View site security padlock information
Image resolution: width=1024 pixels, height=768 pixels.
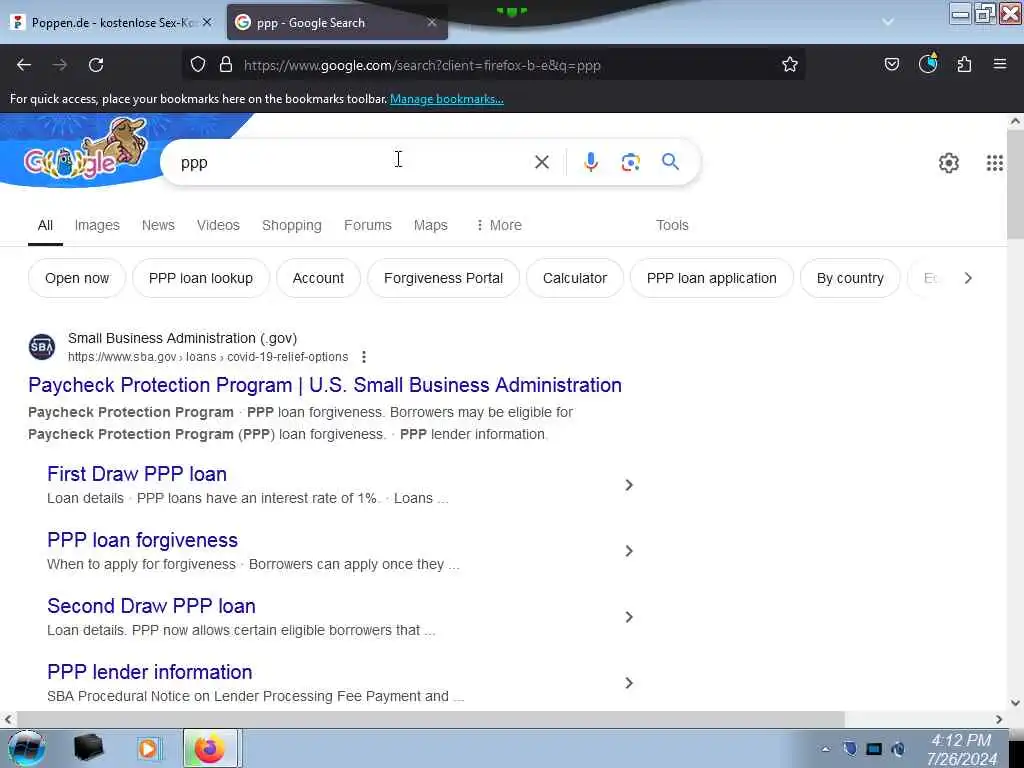[226, 64]
